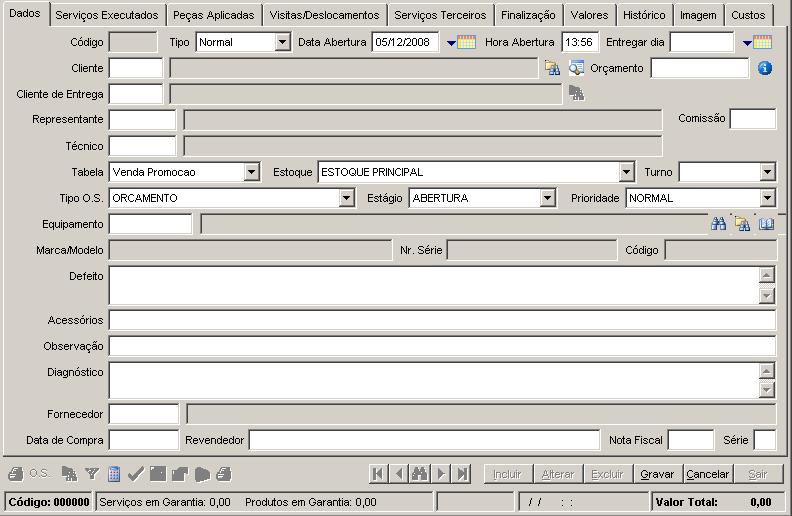The image size is (792, 516).
Task: Click into the Observação text field
Action: (442, 346)
